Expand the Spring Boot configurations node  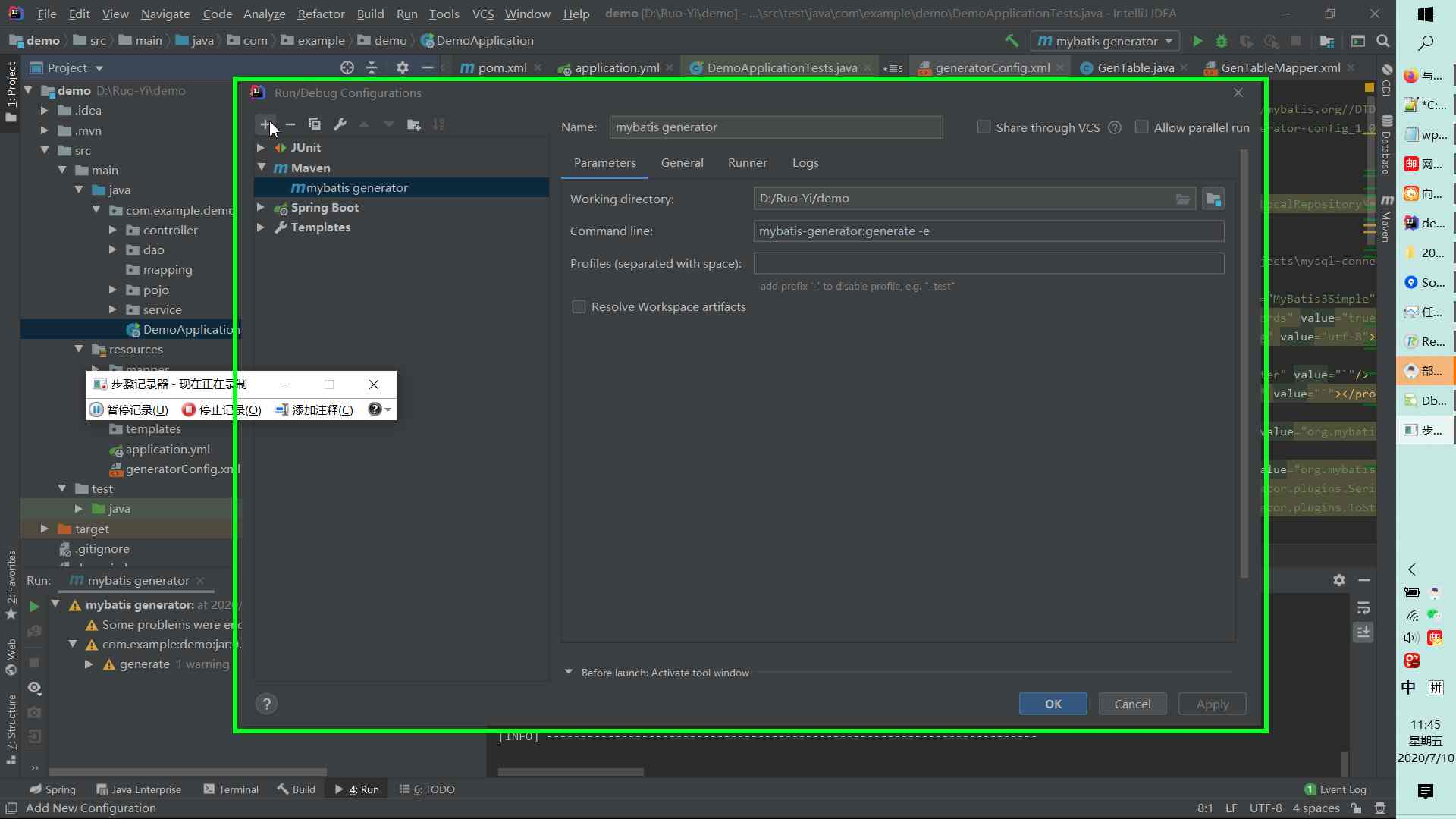click(x=261, y=207)
